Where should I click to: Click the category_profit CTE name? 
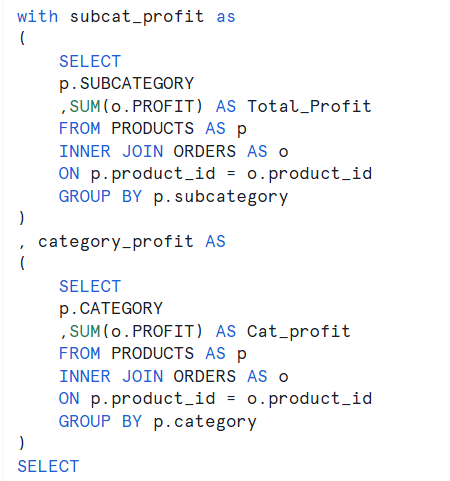116,242
